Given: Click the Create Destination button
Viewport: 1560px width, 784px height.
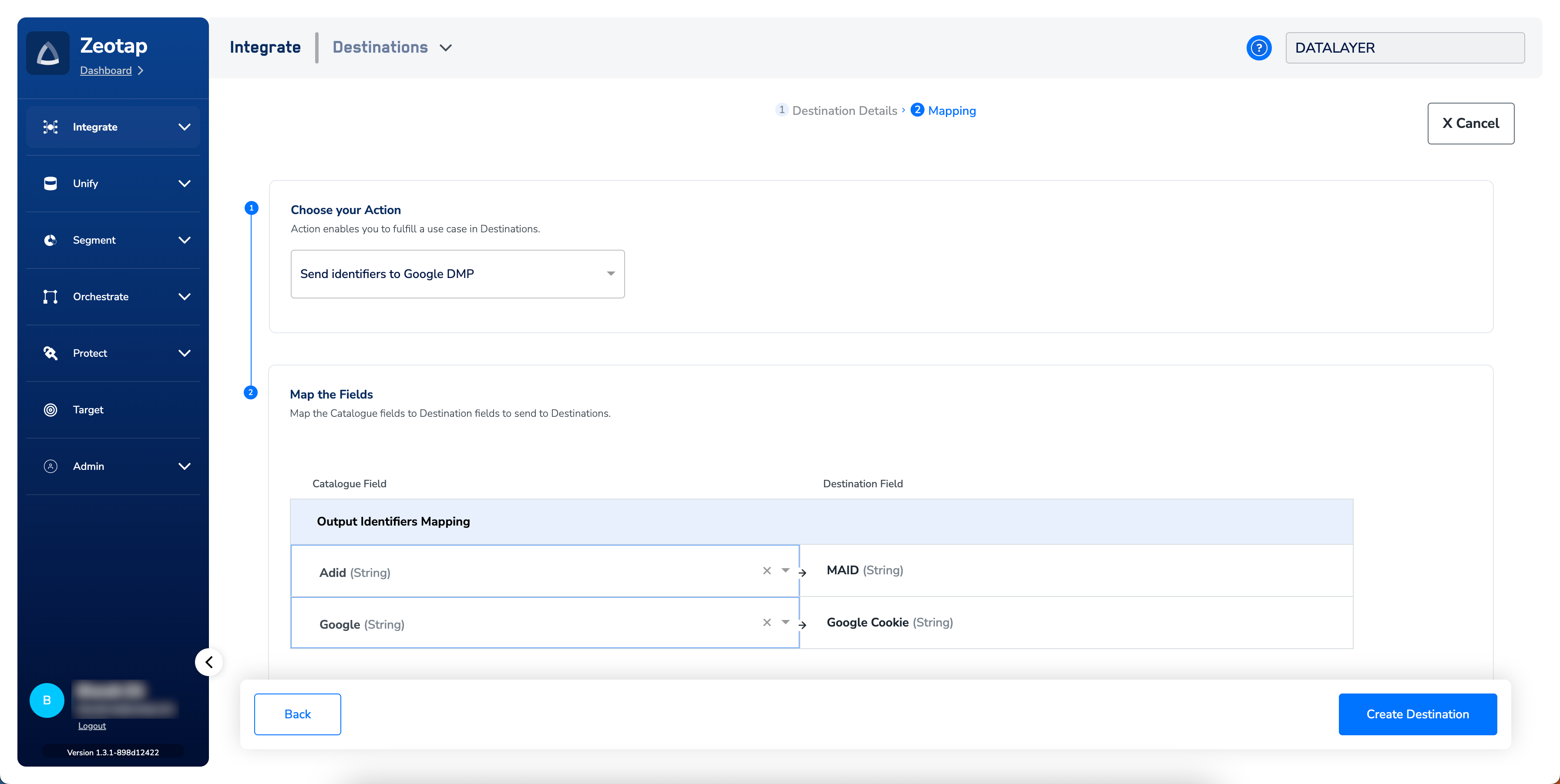Looking at the screenshot, I should (x=1417, y=714).
